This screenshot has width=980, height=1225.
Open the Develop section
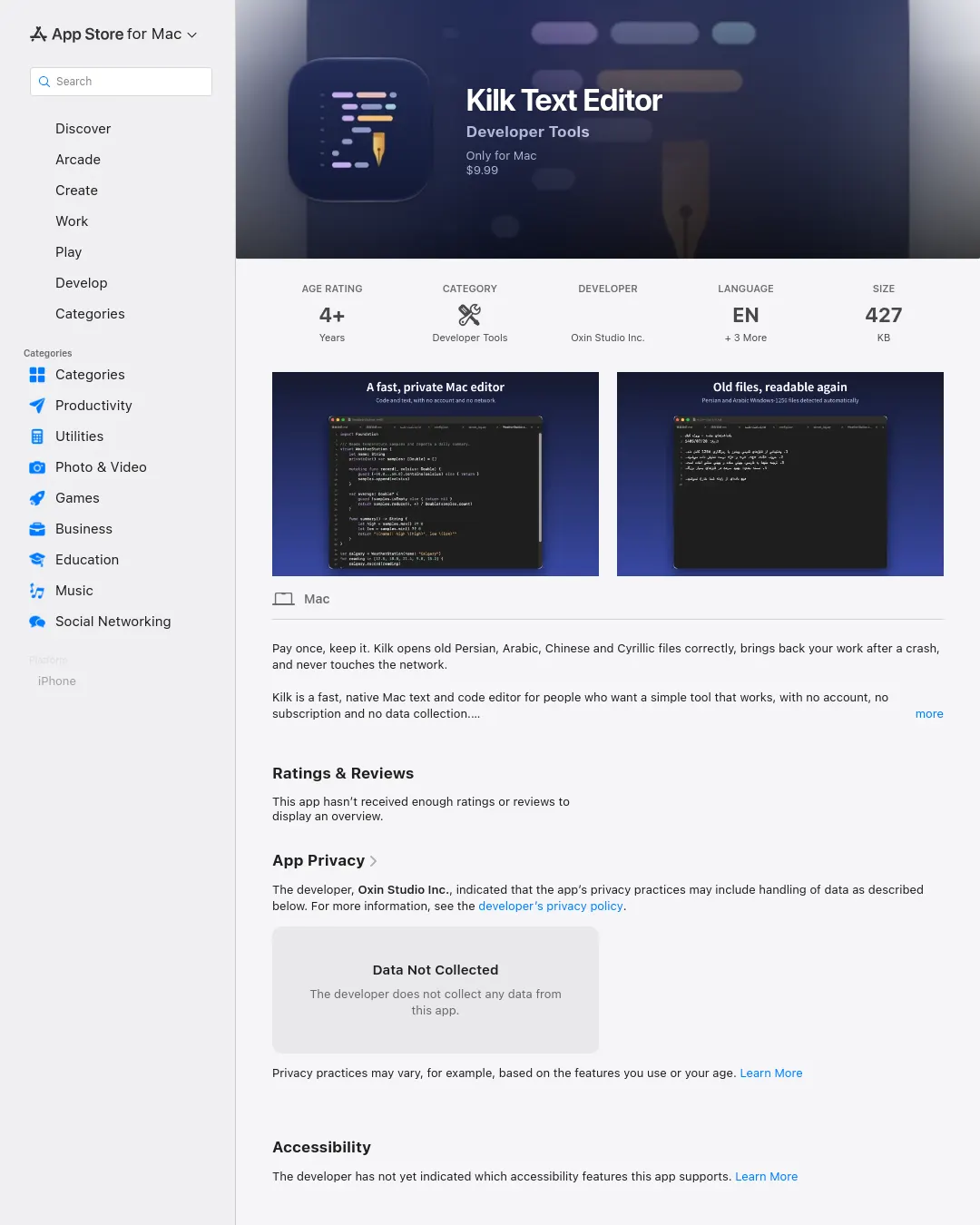point(81,283)
